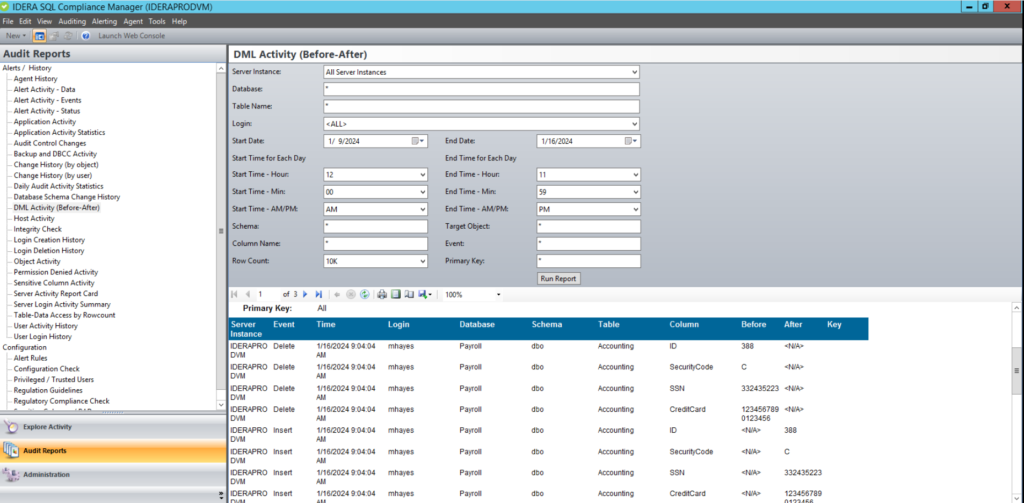The width and height of the screenshot is (1024, 503).
Task: Refresh the report with the green icon
Action: tap(364, 295)
